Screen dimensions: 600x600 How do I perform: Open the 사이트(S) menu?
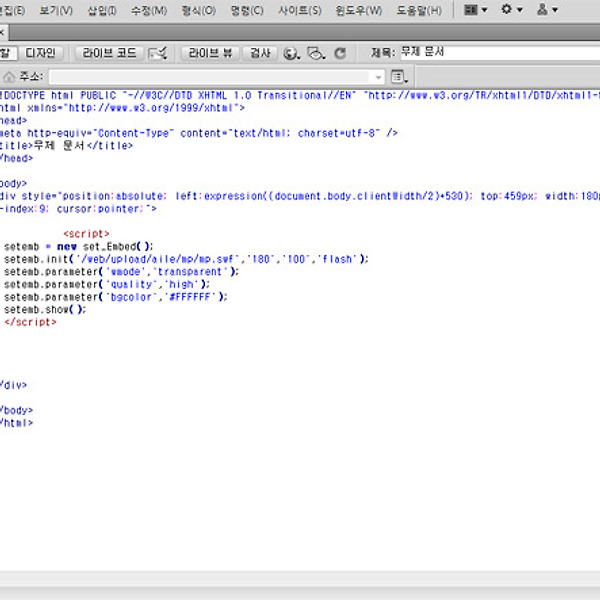pyautogui.click(x=299, y=10)
